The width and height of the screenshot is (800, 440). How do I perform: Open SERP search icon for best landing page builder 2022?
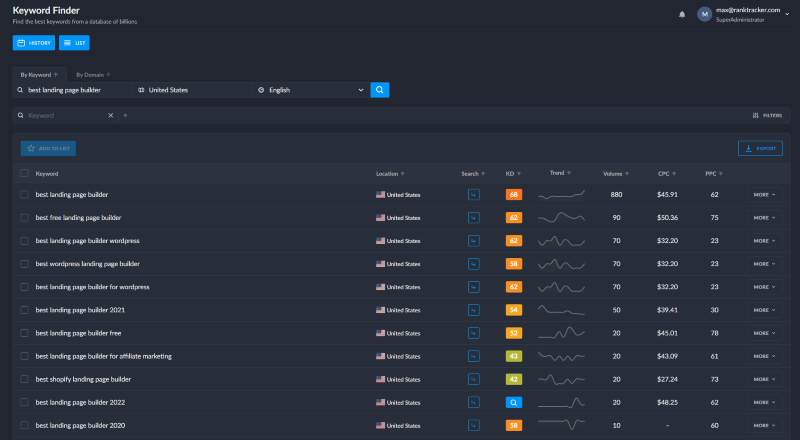[473, 402]
